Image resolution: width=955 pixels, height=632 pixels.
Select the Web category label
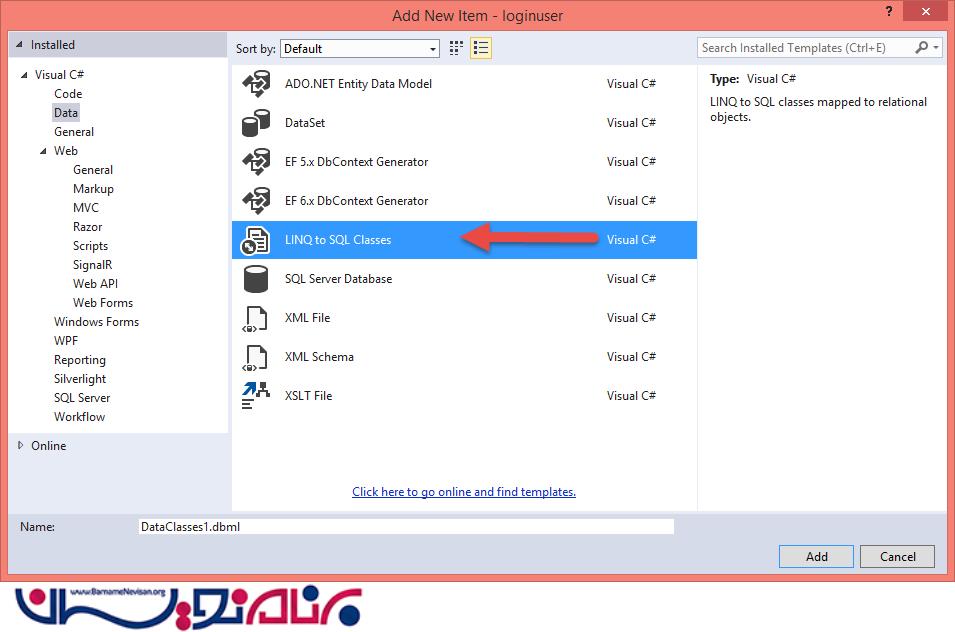tap(66, 151)
